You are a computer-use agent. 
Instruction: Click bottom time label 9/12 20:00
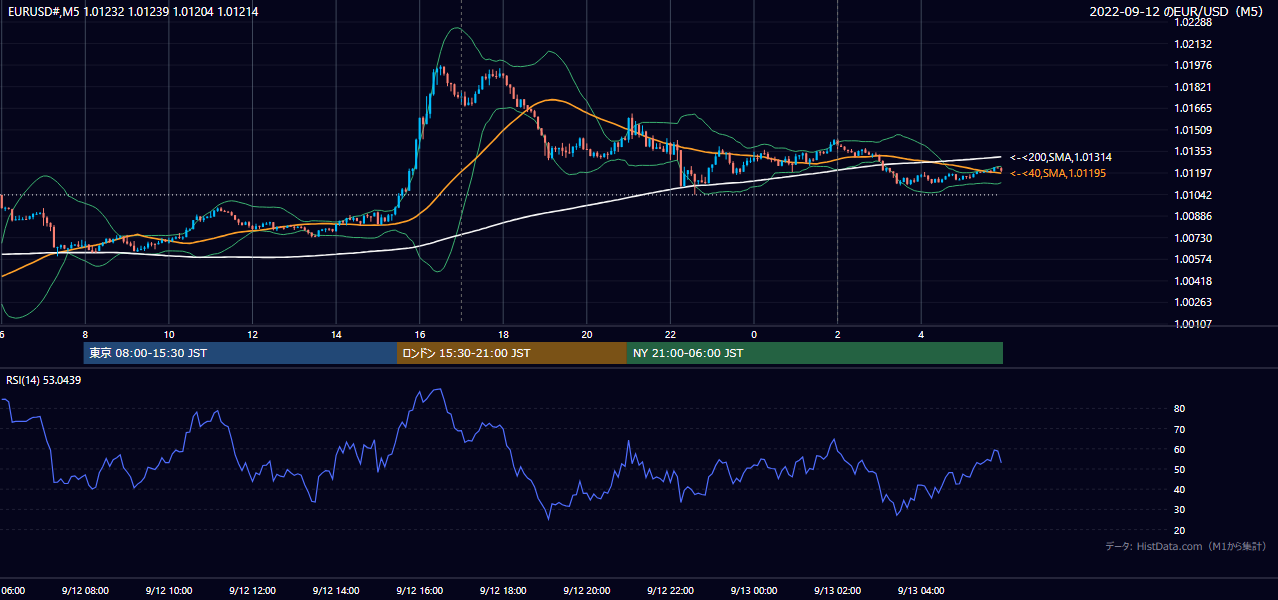(x=586, y=591)
